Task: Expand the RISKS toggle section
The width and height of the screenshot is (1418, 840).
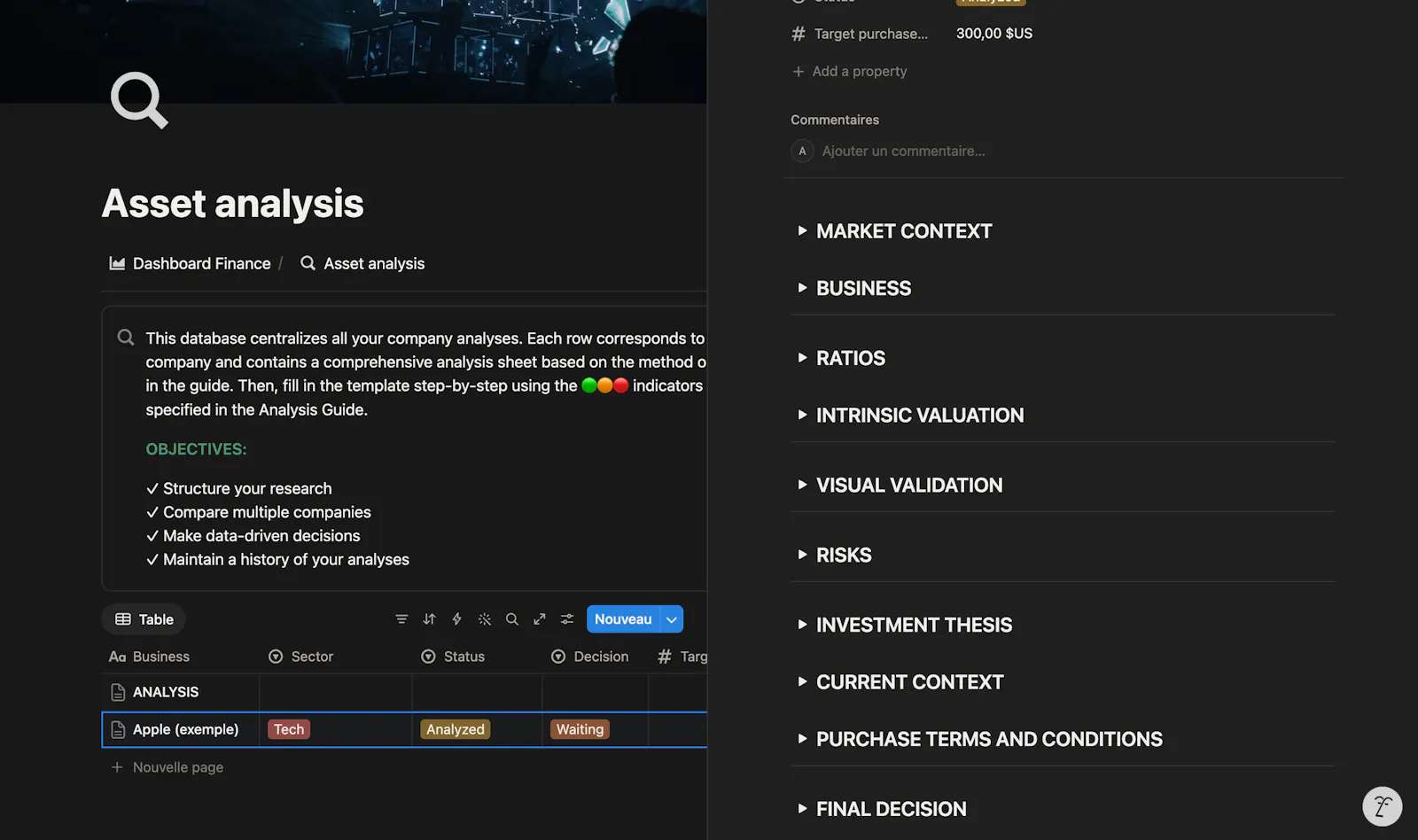Action: pos(802,555)
